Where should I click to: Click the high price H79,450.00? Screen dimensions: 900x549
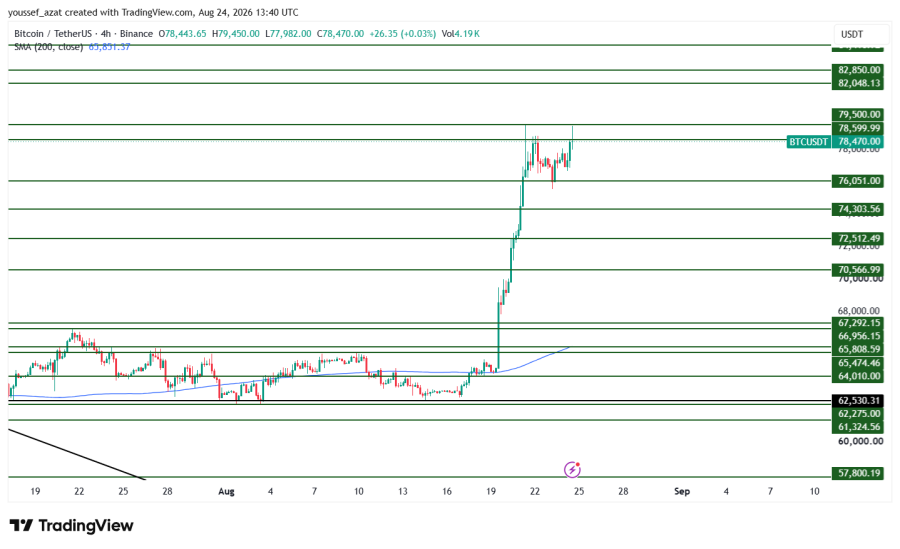(235, 34)
